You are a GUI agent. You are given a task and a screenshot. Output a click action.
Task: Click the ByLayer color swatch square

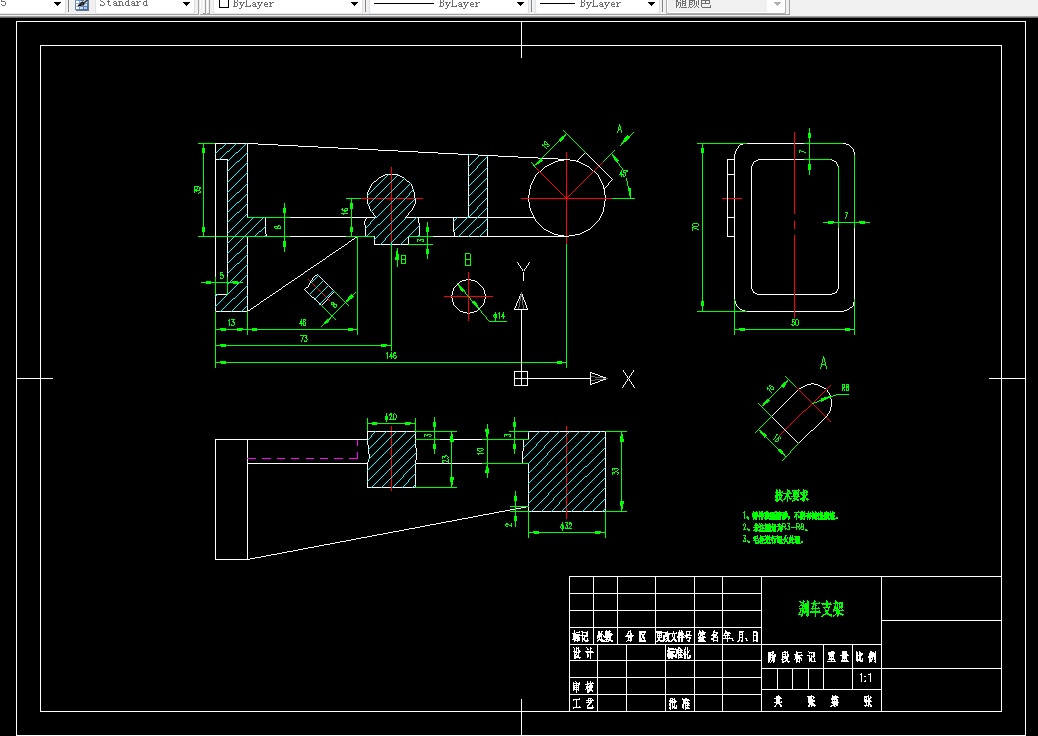[224, 3]
